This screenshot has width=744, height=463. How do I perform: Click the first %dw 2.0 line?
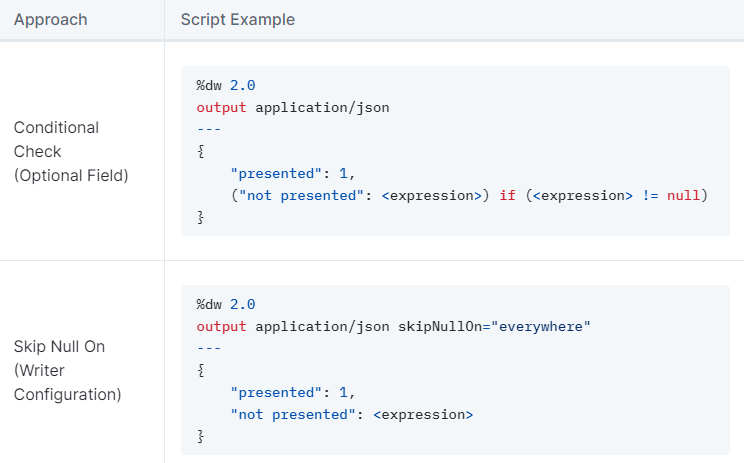tap(226, 85)
